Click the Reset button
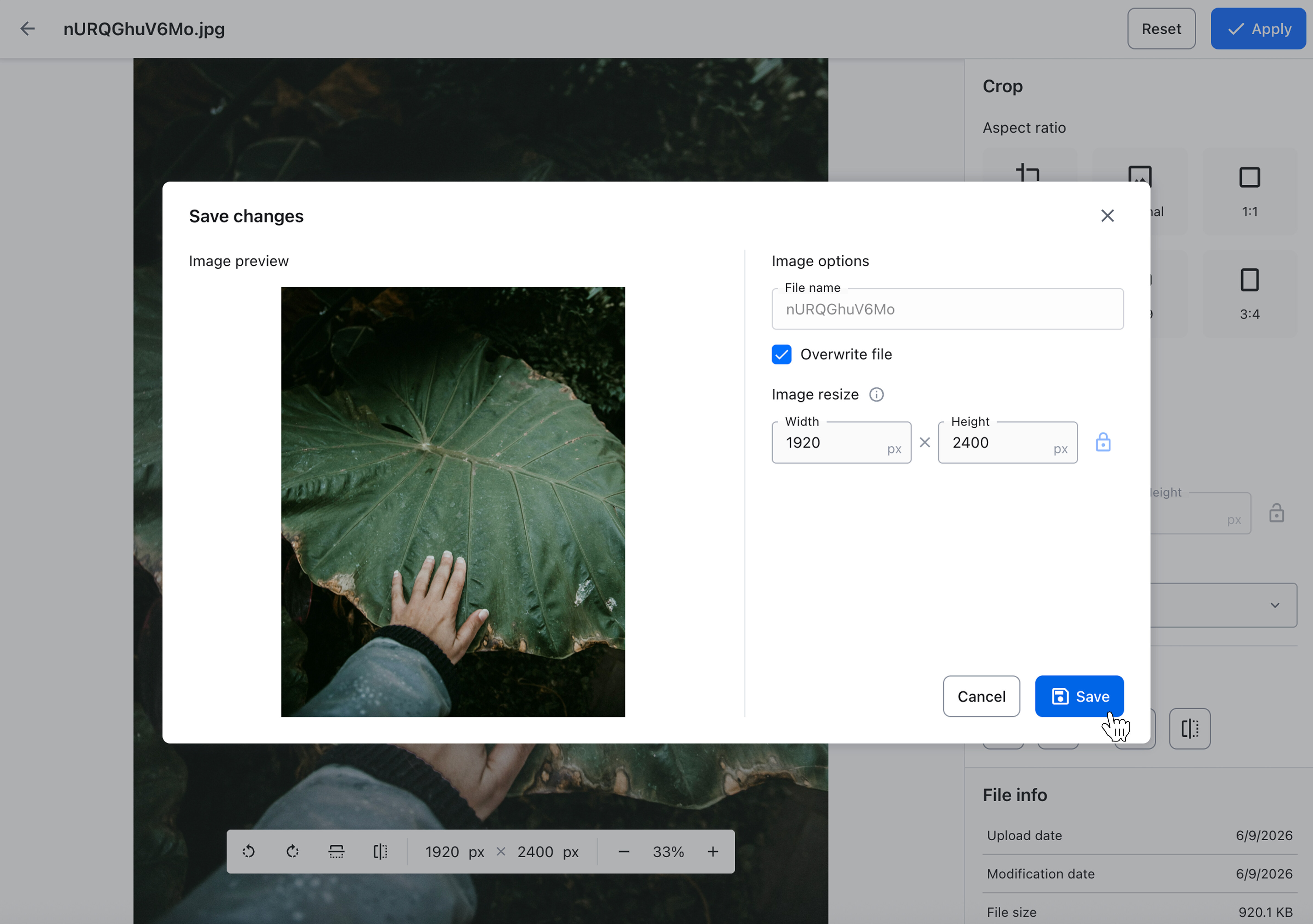The height and width of the screenshot is (924, 1313). (1161, 29)
